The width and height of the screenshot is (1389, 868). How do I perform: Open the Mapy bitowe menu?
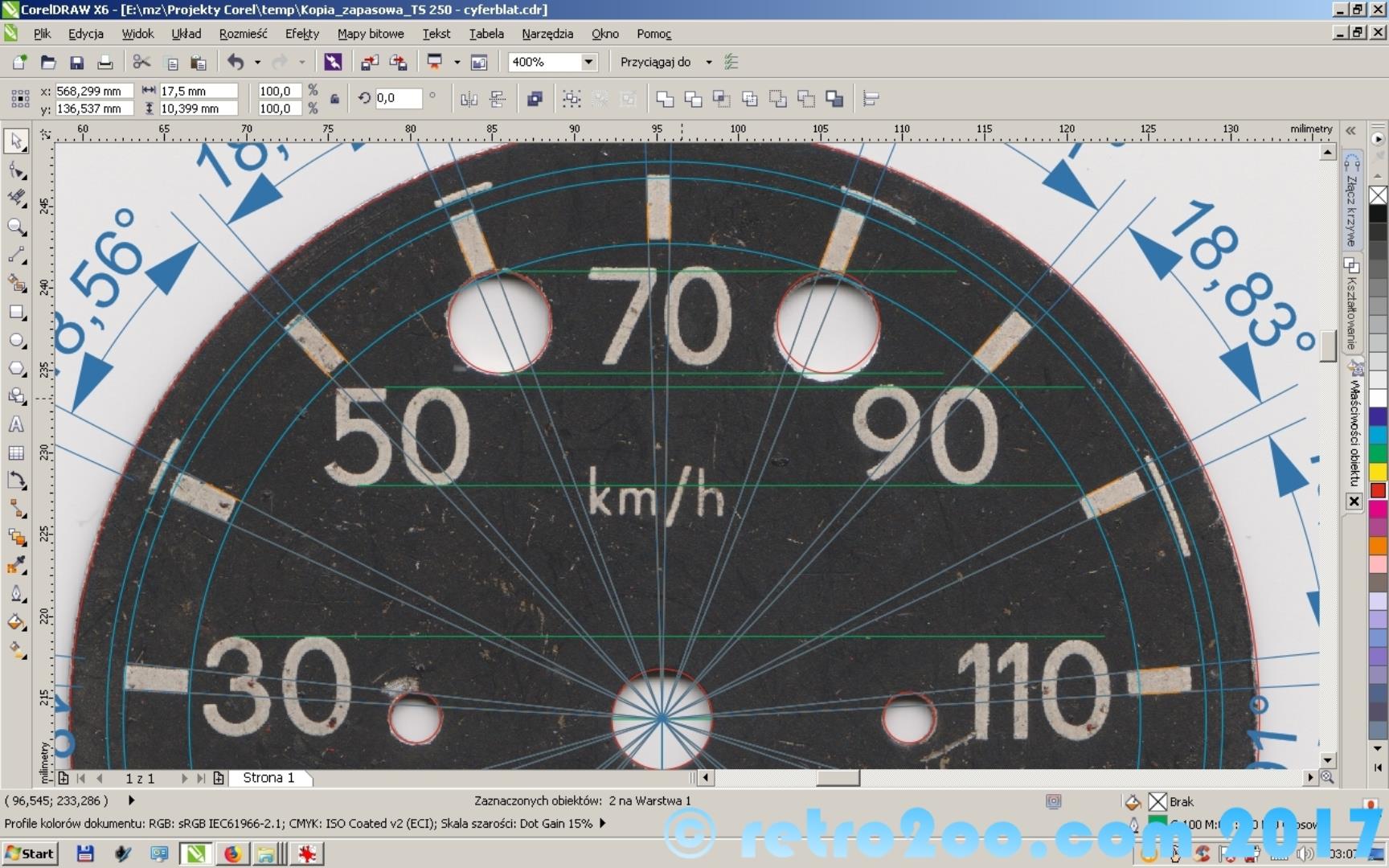370,34
